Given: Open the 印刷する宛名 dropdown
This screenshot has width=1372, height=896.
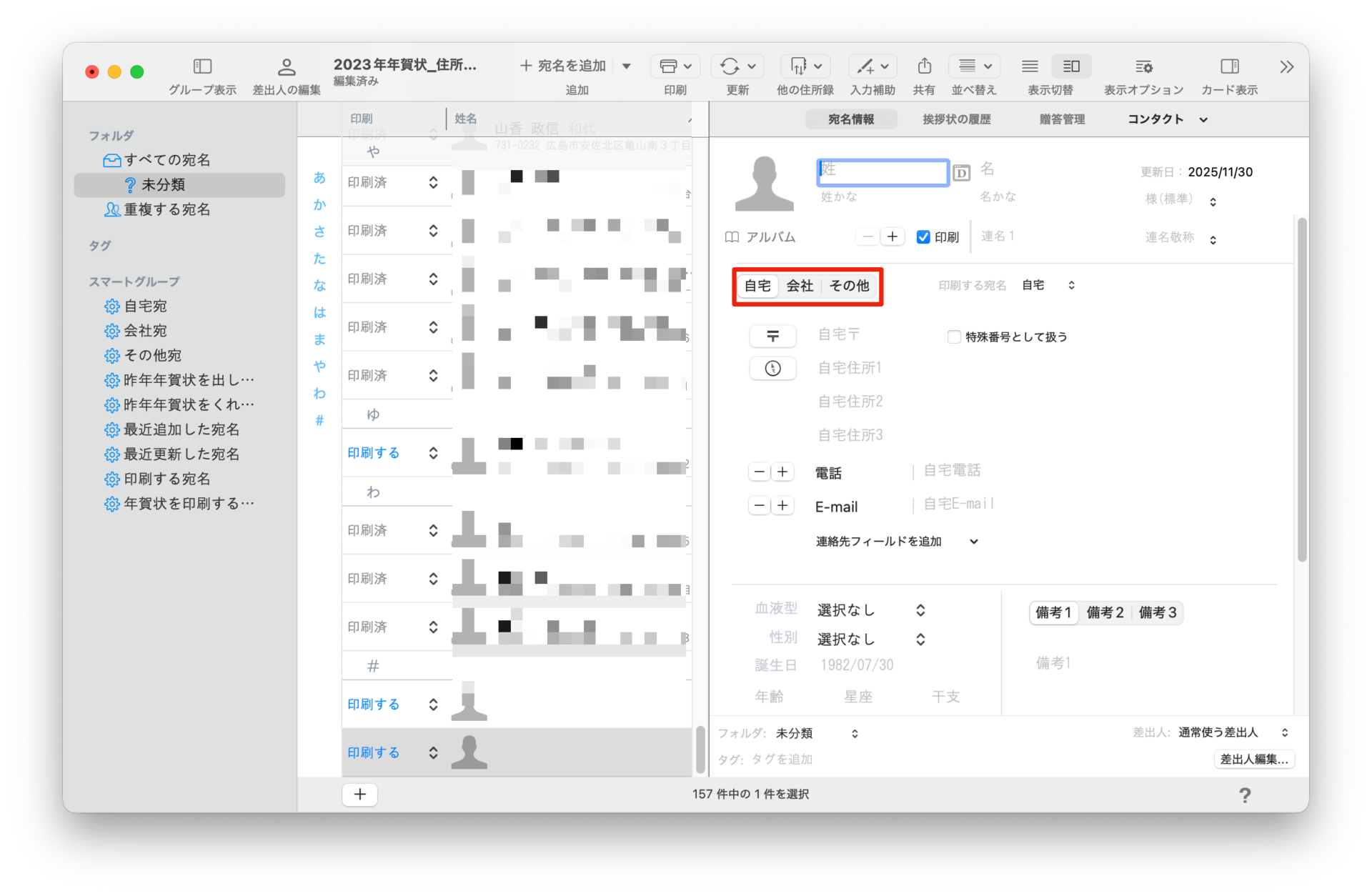Looking at the screenshot, I should point(1048,285).
